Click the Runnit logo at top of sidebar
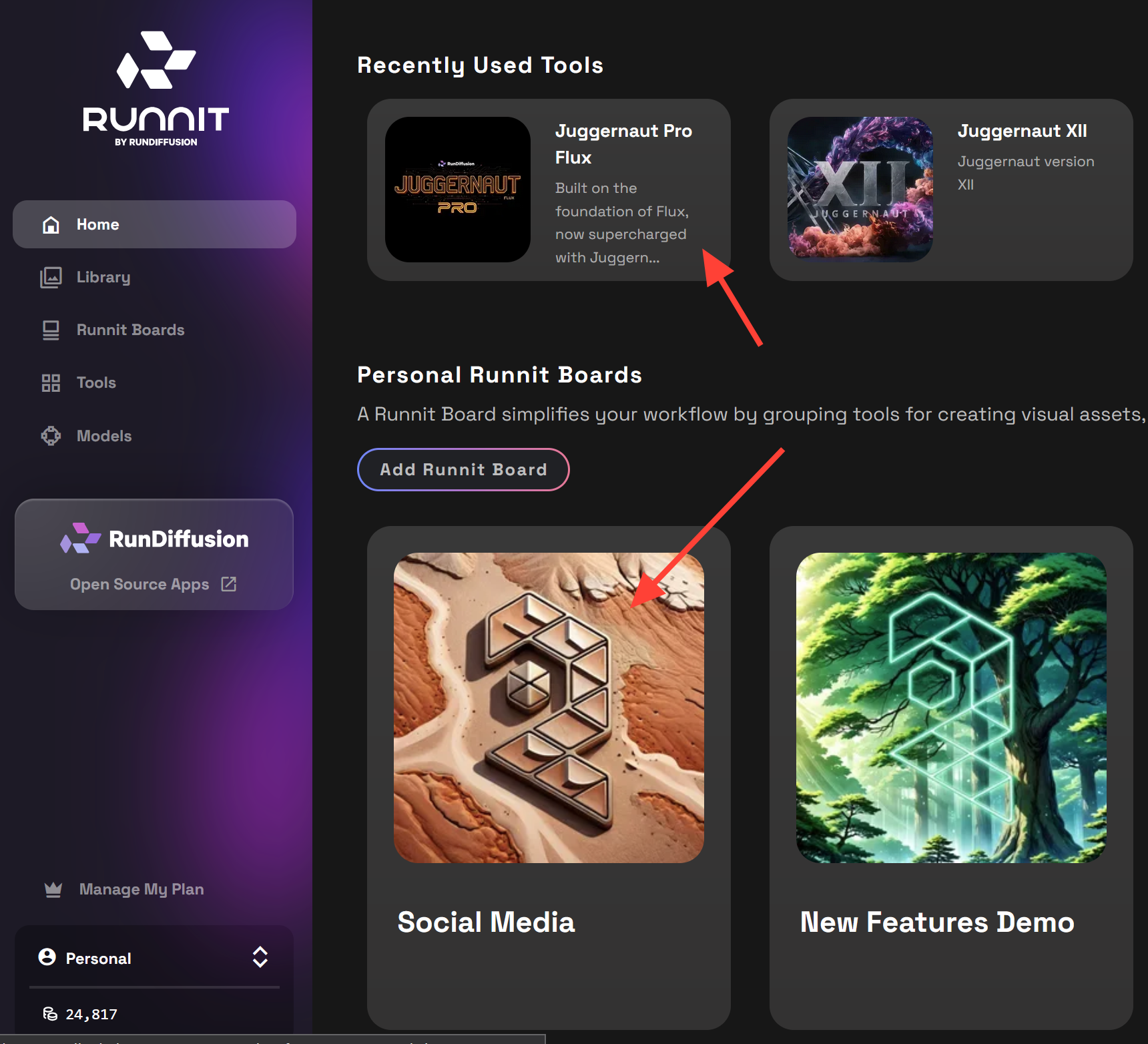The width and height of the screenshot is (1148, 1044). pyautogui.click(x=156, y=88)
